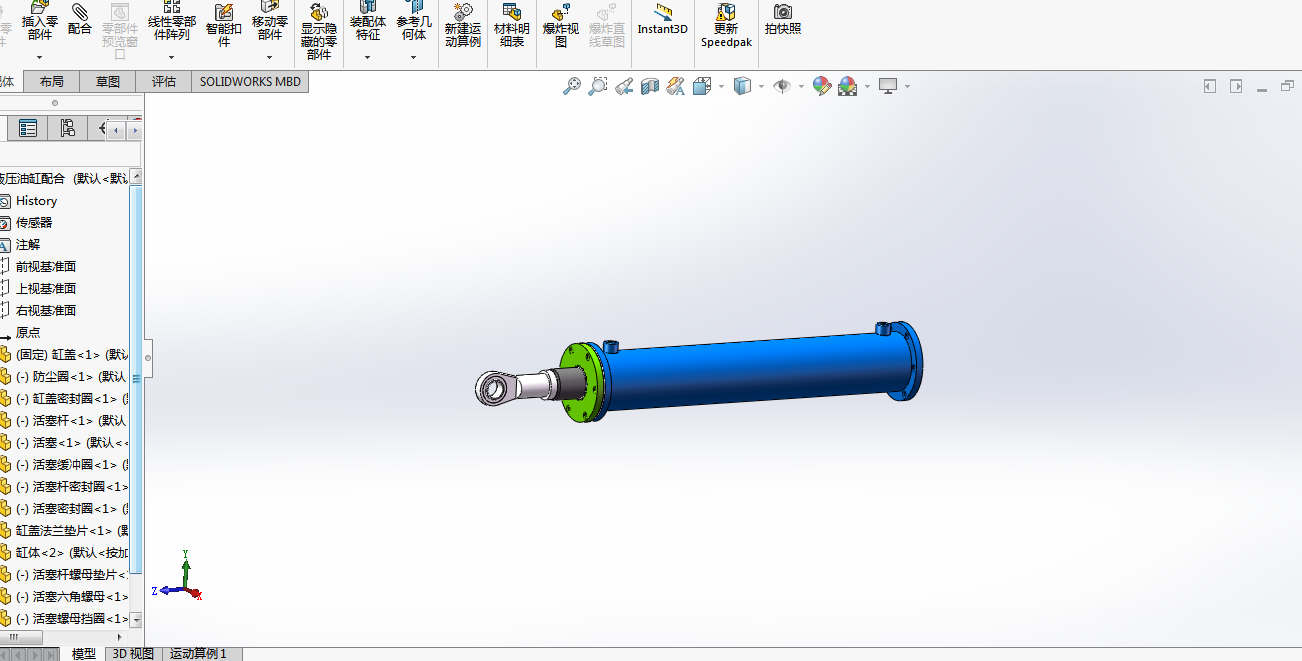Select the Model (模型) bottom tab
Image resolution: width=1302 pixels, height=661 pixels.
84,654
